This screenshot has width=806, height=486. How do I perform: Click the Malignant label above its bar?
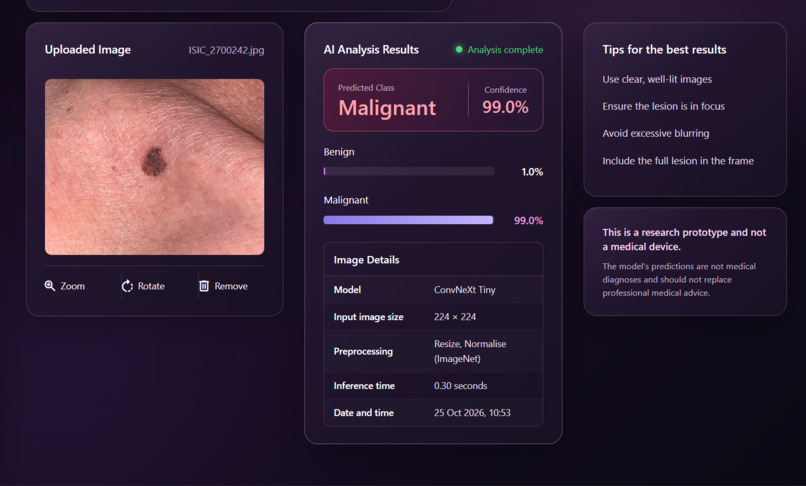tap(346, 200)
